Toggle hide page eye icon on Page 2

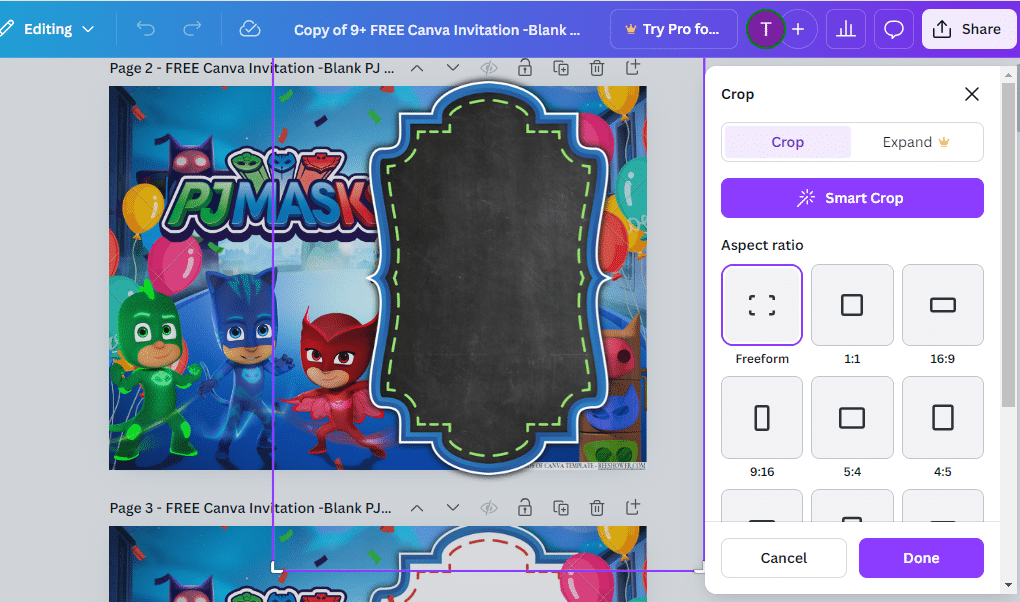489,68
